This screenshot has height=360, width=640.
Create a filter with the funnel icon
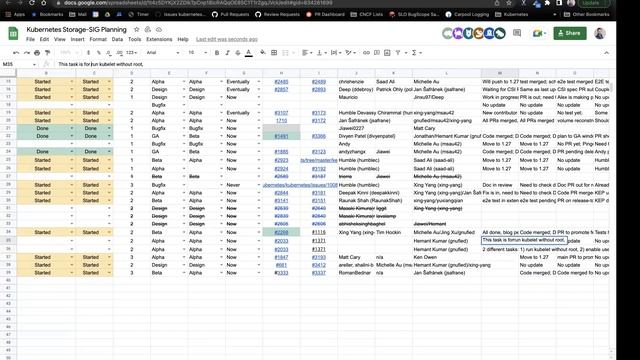tap(398, 53)
